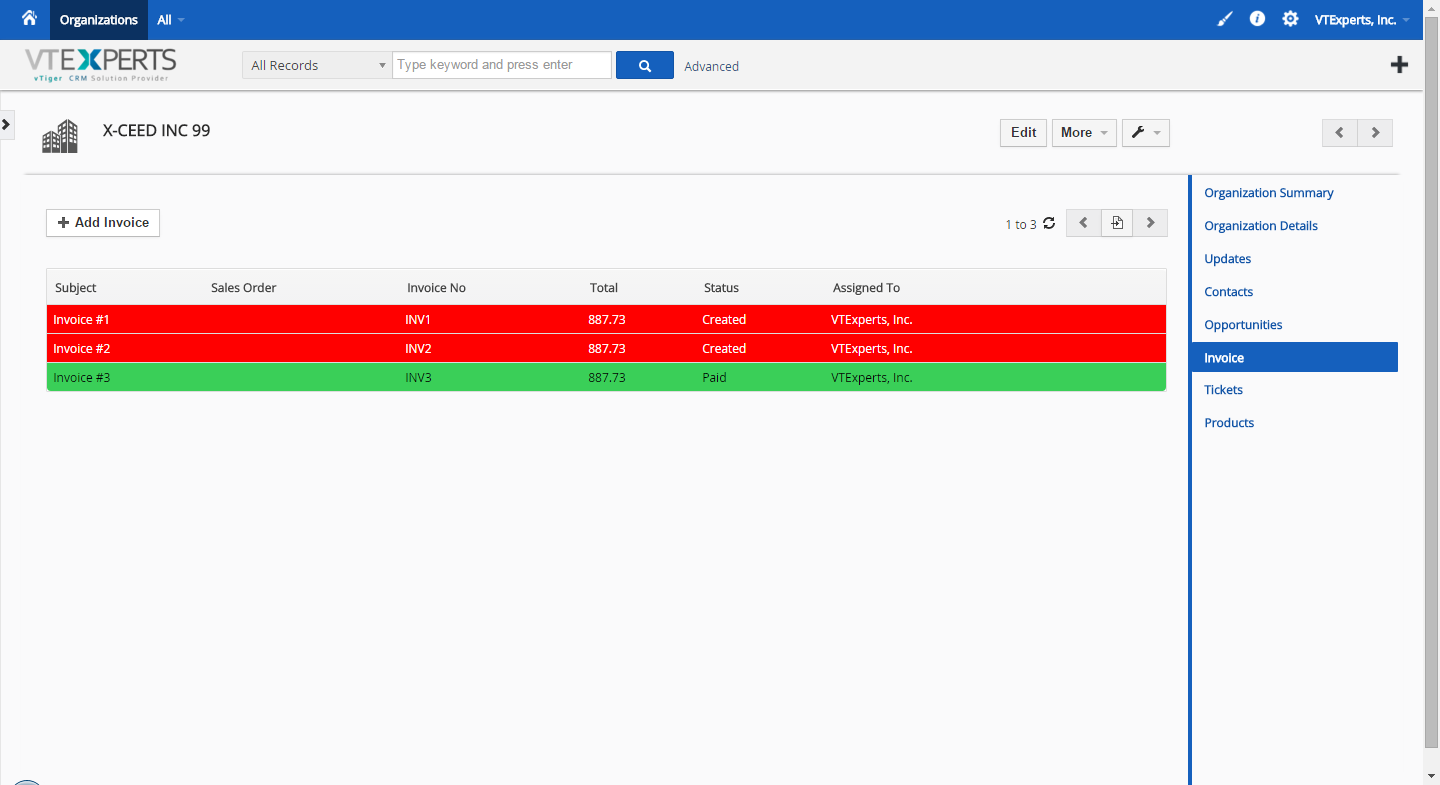
Task: Click the quick create plus icon
Action: click(x=1400, y=65)
